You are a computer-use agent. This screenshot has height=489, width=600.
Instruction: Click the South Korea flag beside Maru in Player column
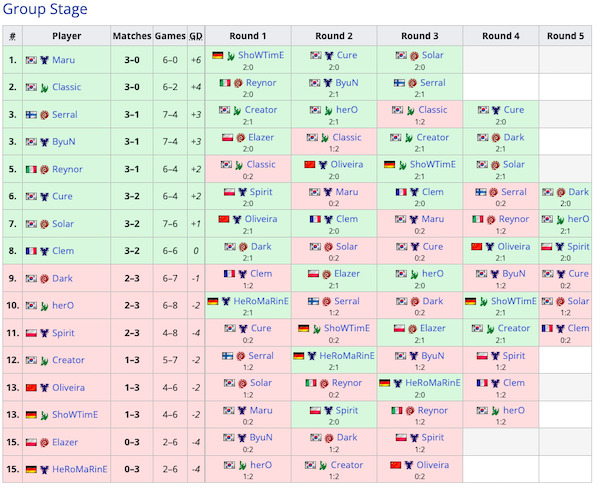coord(31,60)
